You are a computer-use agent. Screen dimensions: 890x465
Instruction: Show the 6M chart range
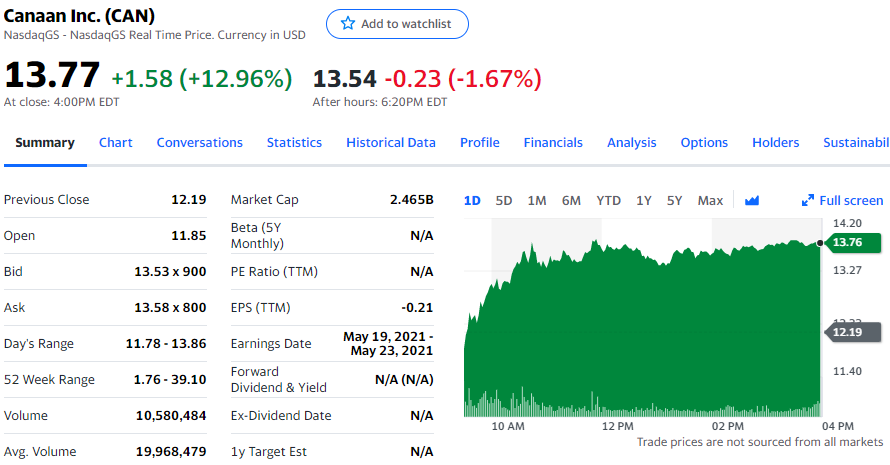pyautogui.click(x=571, y=200)
